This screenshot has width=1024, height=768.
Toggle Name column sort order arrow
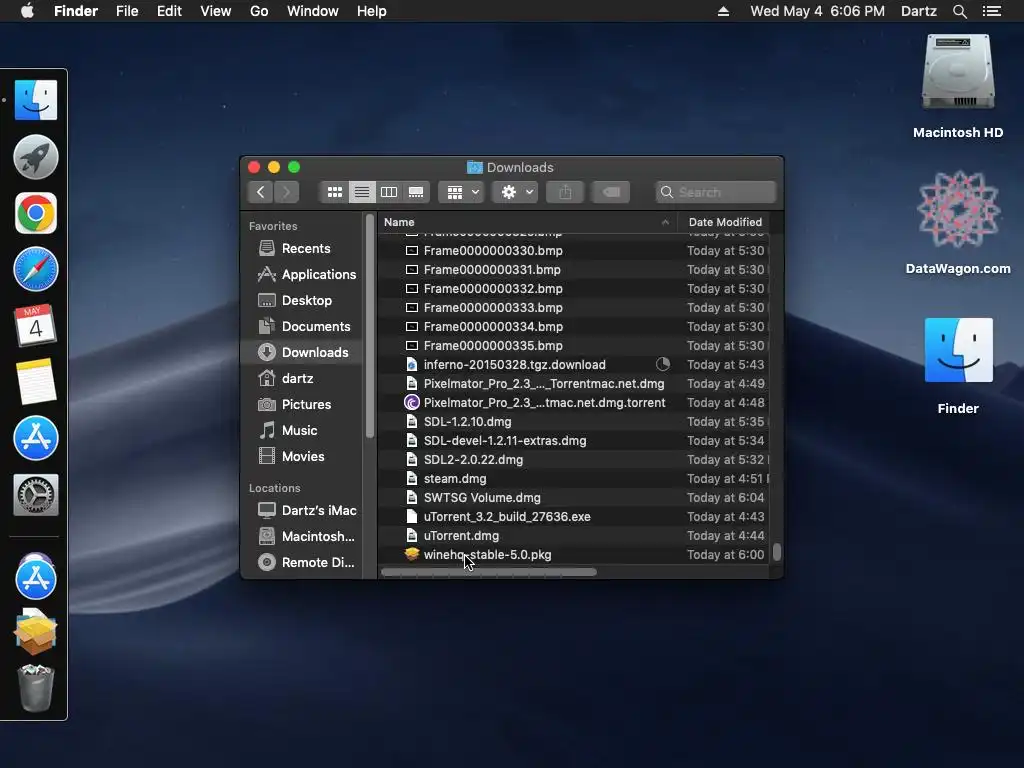(x=665, y=223)
